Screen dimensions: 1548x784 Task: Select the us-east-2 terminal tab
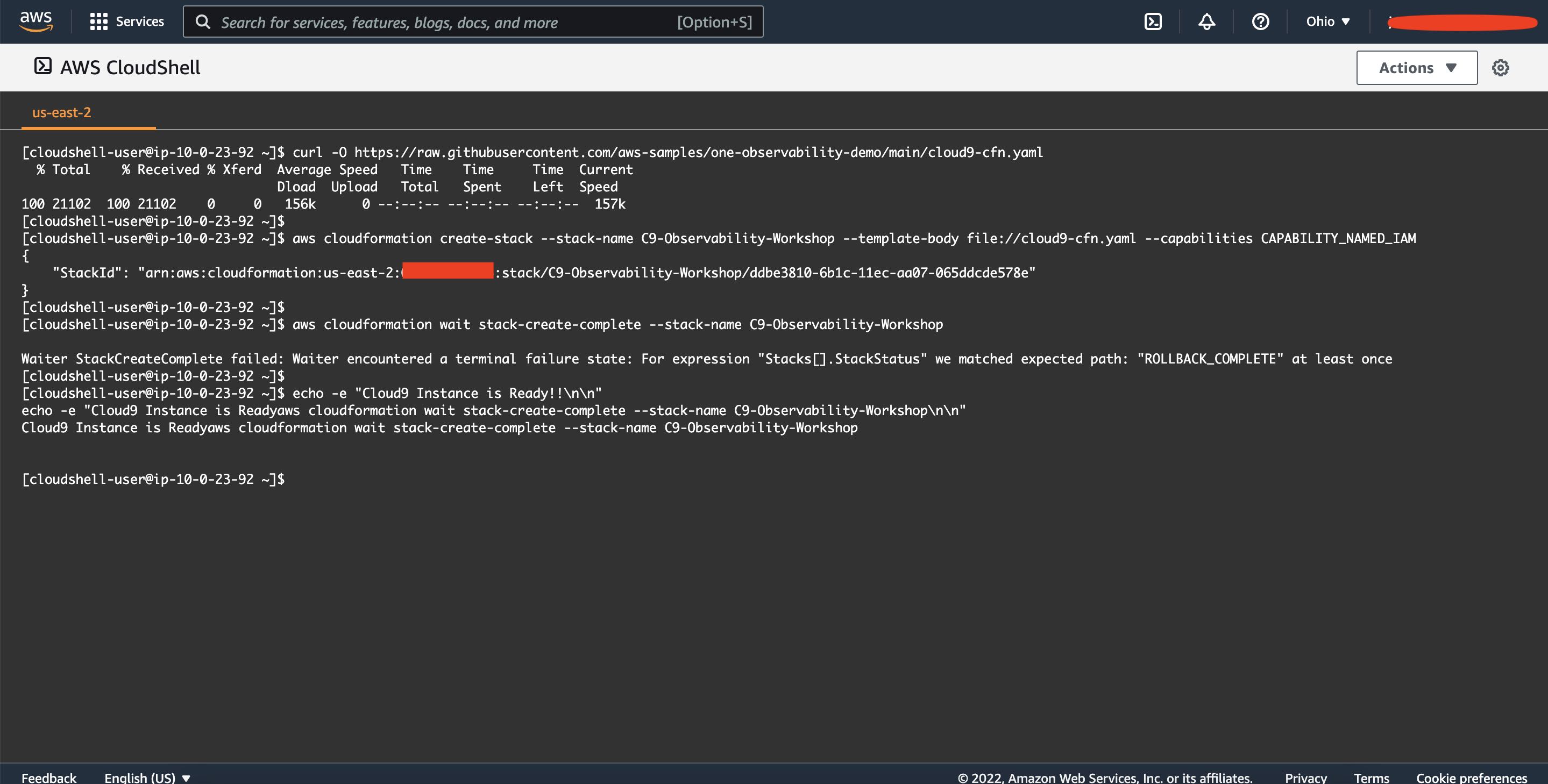[62, 112]
